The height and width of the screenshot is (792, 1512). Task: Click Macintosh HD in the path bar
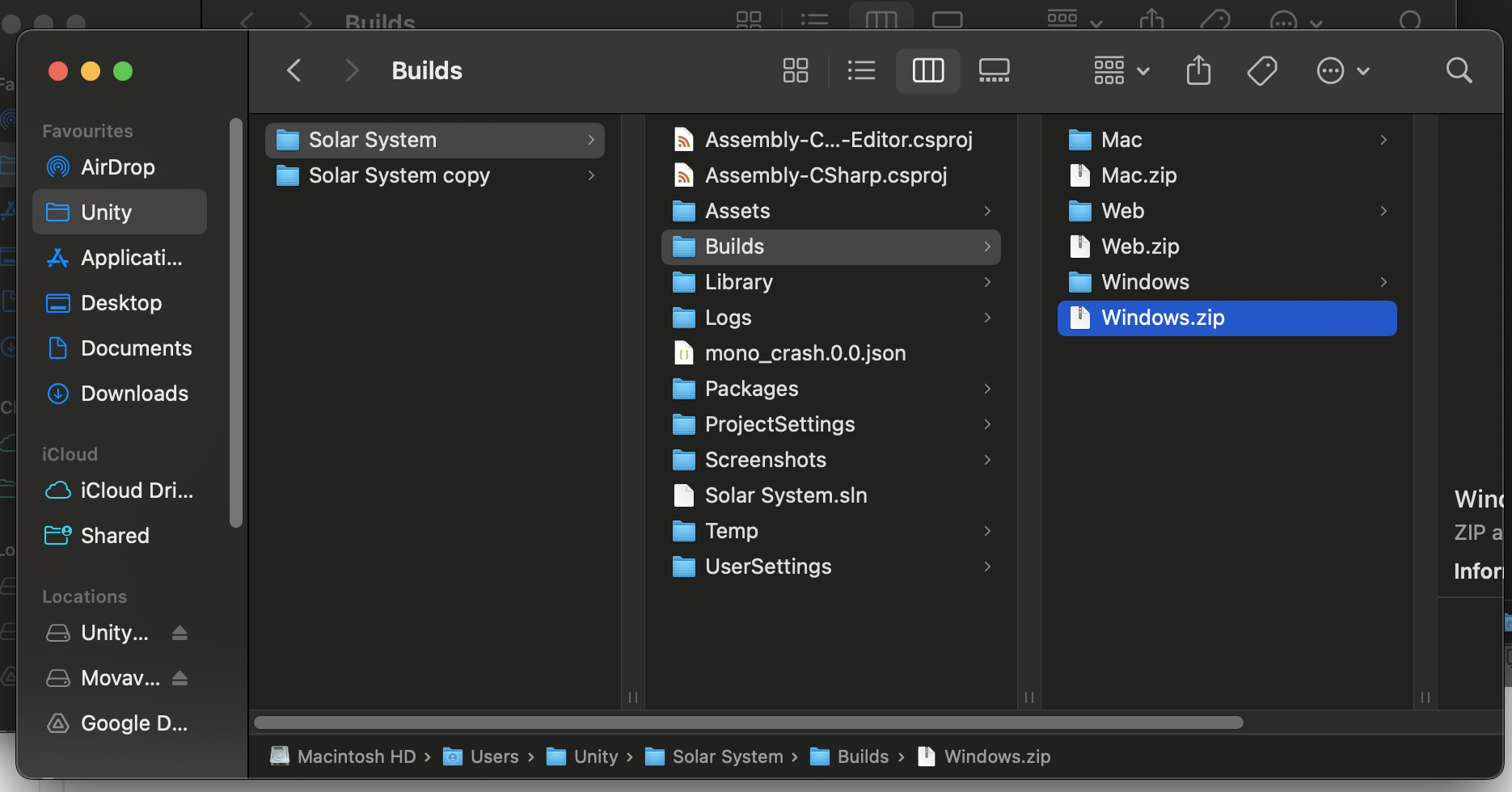pyautogui.click(x=343, y=756)
